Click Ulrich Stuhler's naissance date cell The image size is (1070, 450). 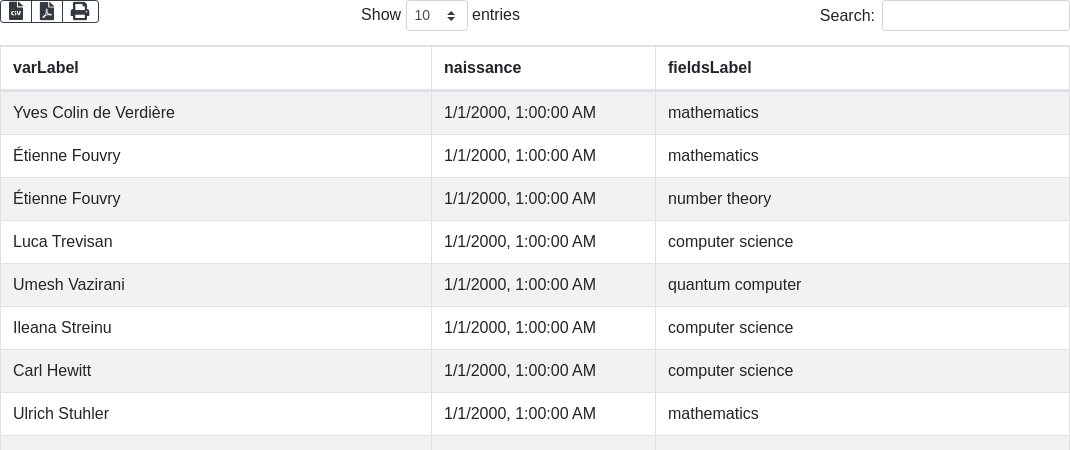point(520,414)
